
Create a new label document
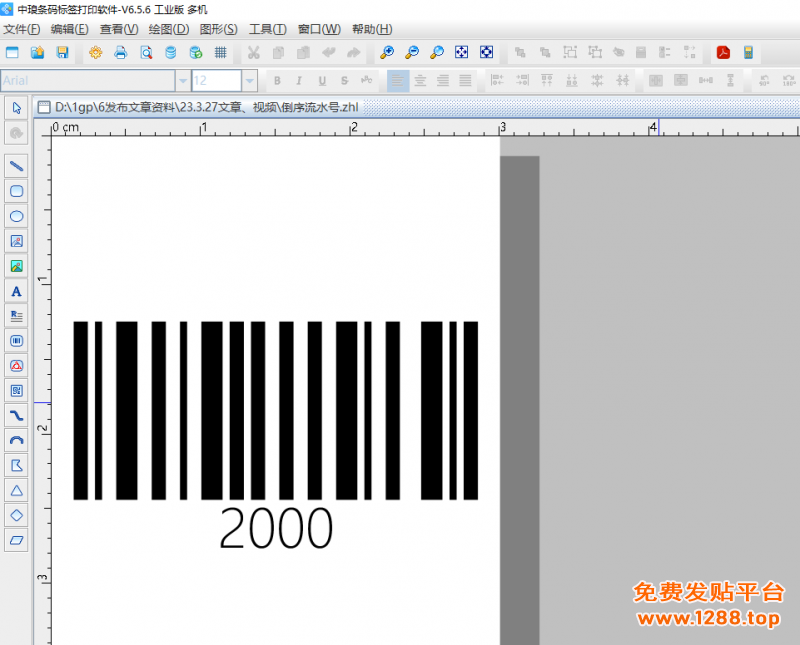12,52
